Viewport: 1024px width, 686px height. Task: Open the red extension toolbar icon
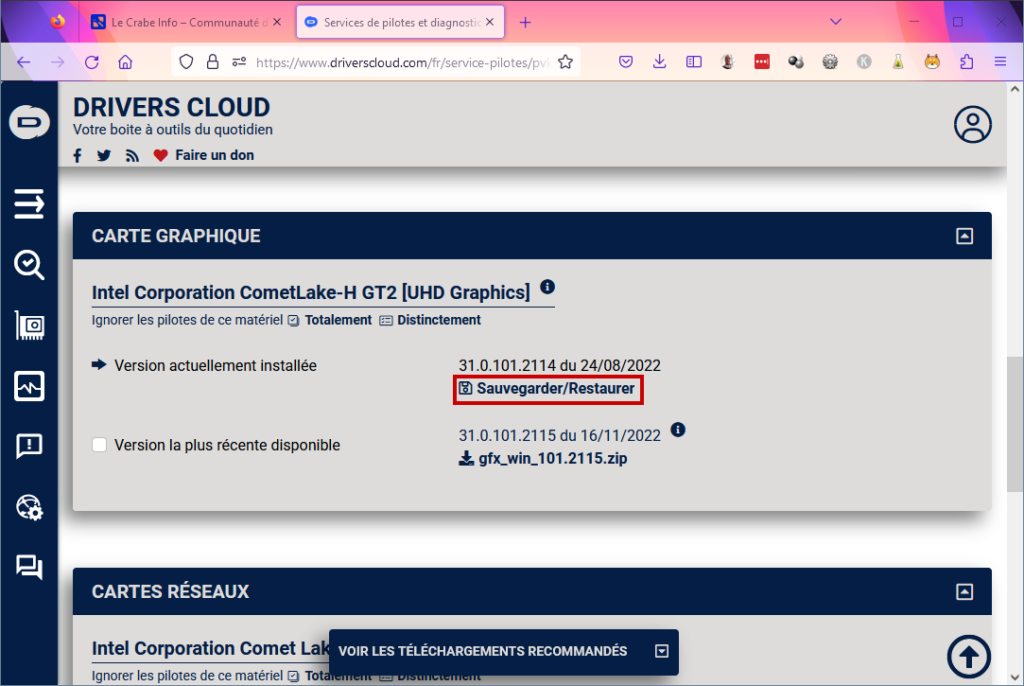[x=761, y=62]
